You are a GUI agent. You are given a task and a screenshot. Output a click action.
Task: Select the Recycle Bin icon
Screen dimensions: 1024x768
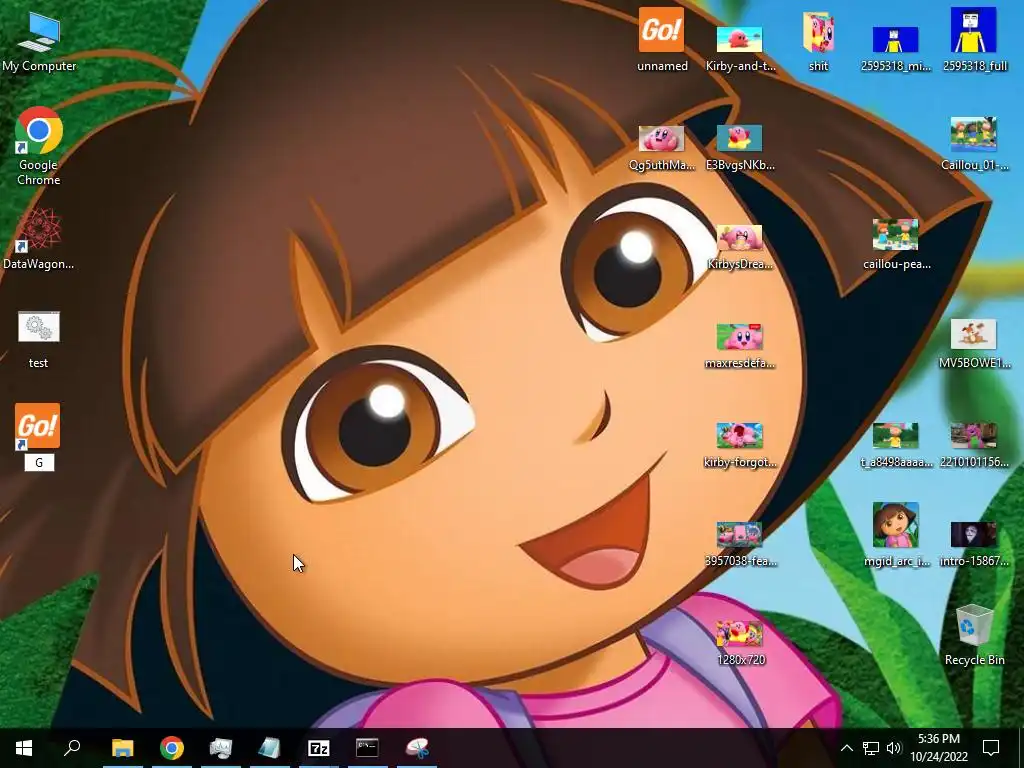click(974, 635)
